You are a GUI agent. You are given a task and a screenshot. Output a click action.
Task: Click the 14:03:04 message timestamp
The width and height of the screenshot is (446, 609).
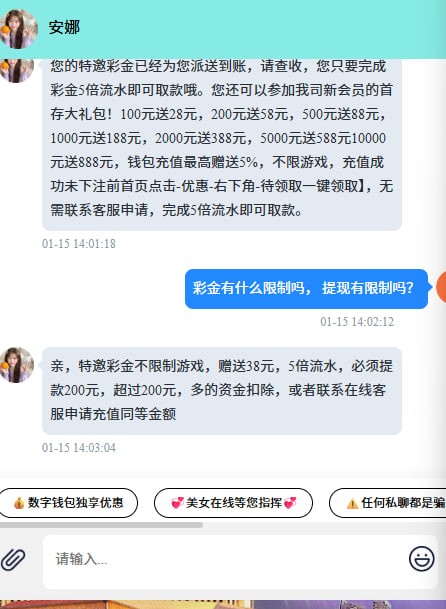pos(79,447)
